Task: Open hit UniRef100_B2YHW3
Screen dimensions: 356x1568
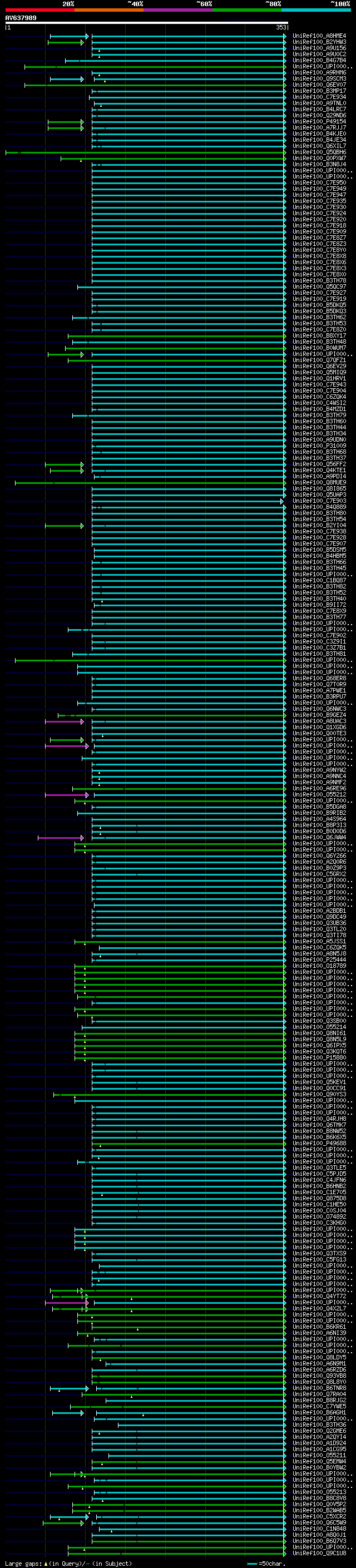Action: tap(319, 43)
